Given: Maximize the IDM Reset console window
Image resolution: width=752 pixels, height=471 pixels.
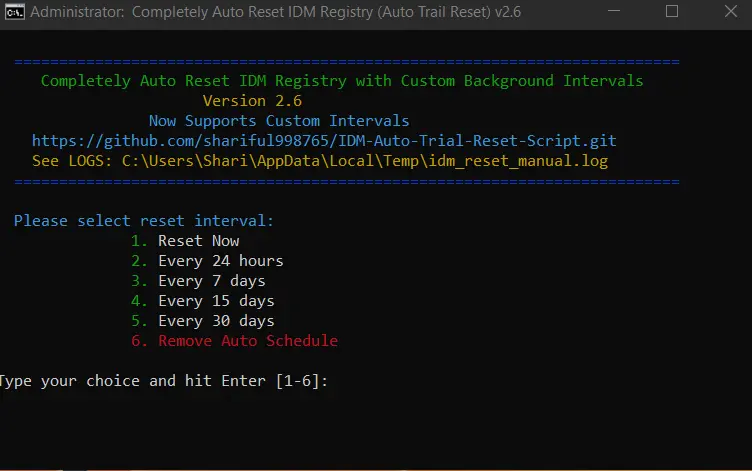Looking at the screenshot, I should (672, 11).
